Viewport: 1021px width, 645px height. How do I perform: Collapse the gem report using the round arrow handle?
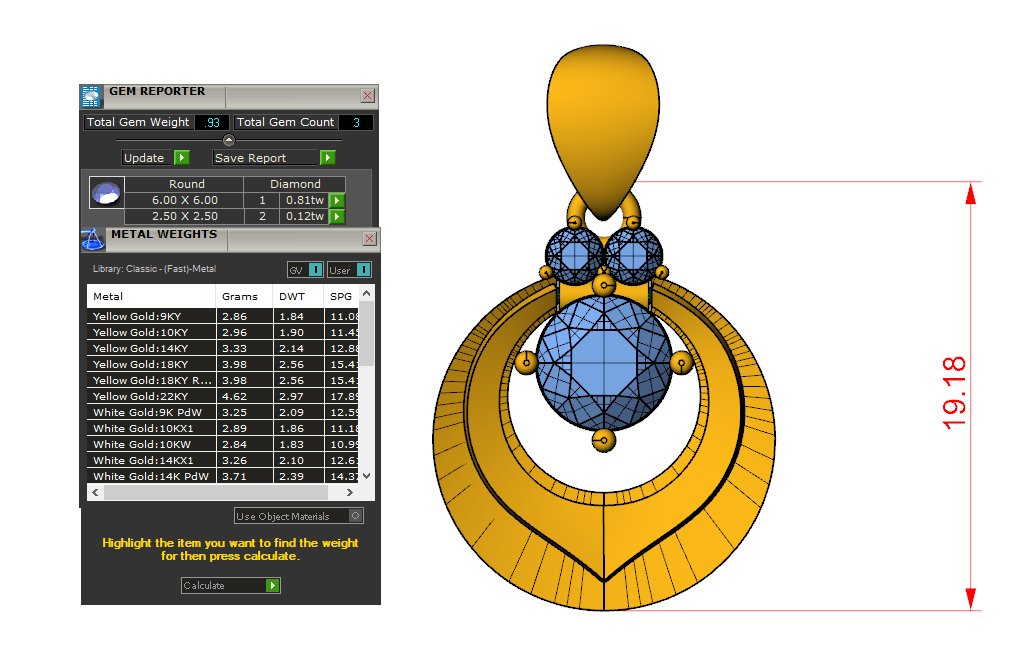[229, 140]
